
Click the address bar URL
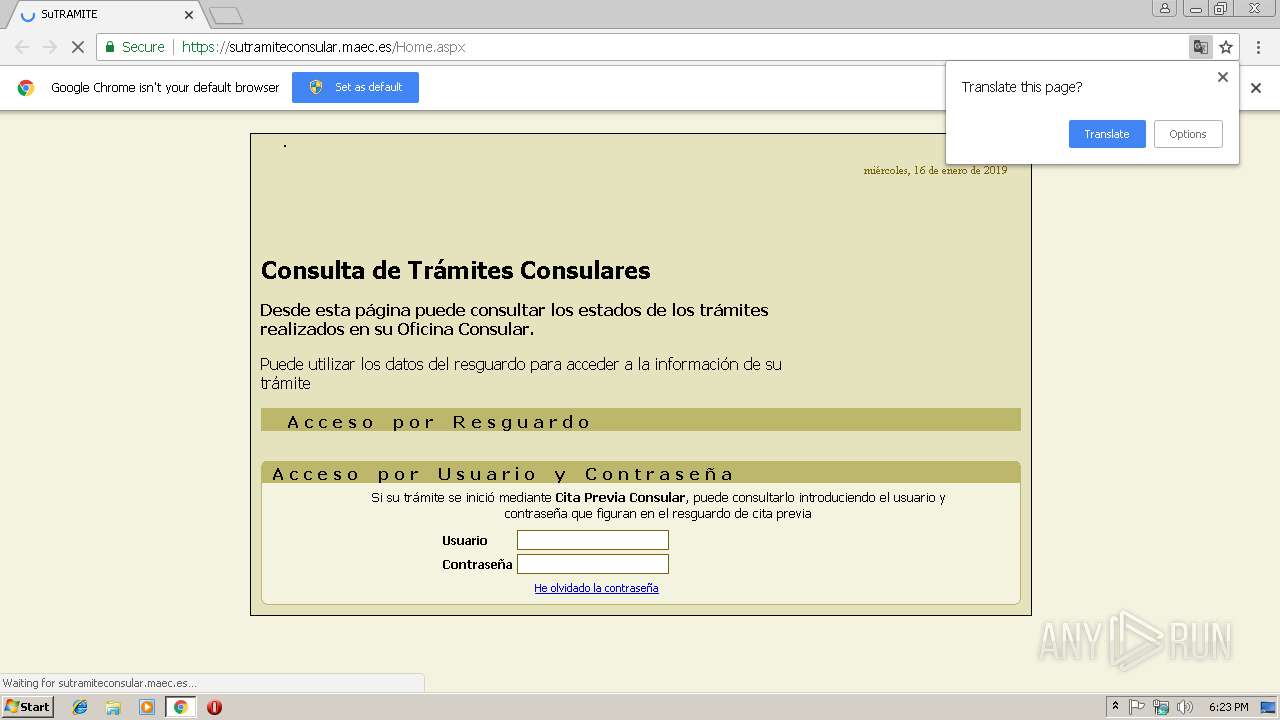point(323,47)
